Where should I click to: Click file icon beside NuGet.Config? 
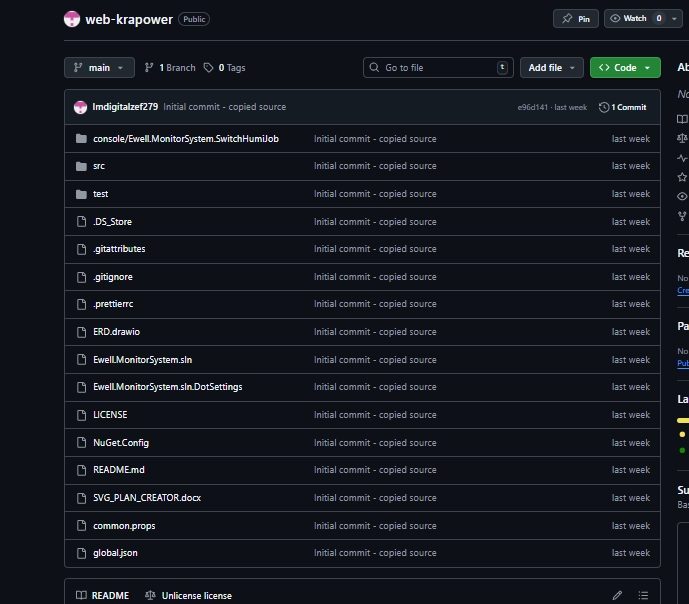[81, 443]
